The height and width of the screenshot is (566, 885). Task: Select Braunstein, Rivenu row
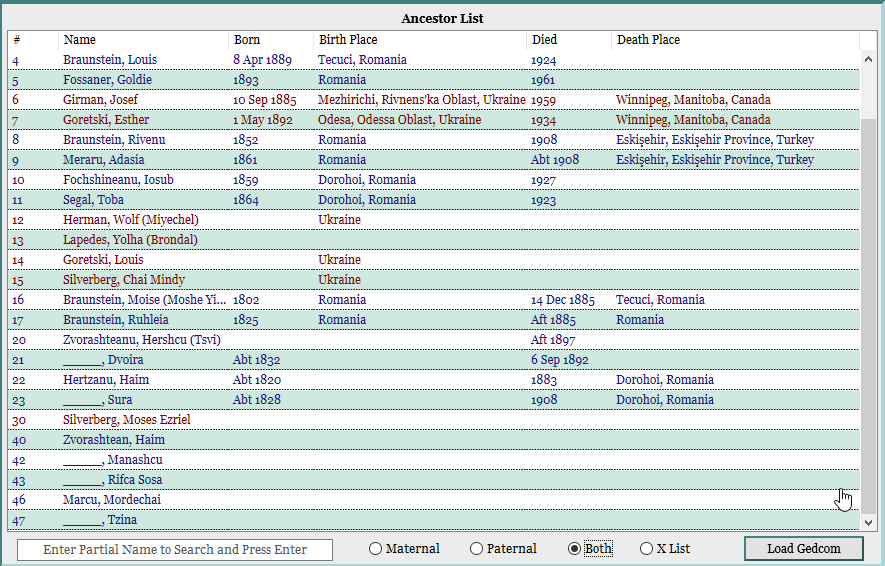click(433, 140)
